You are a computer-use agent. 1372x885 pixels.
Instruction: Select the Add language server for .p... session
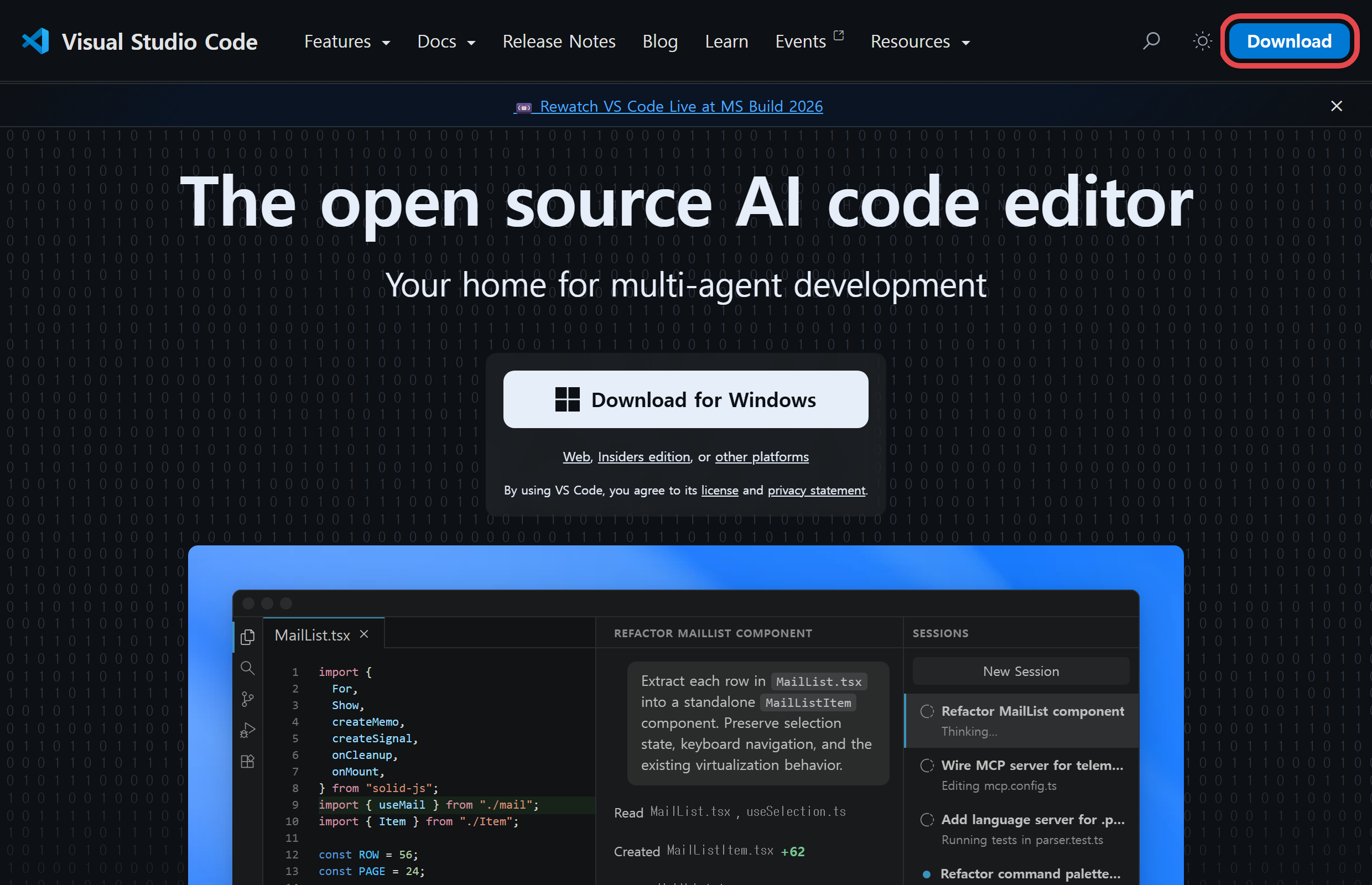pos(1021,829)
